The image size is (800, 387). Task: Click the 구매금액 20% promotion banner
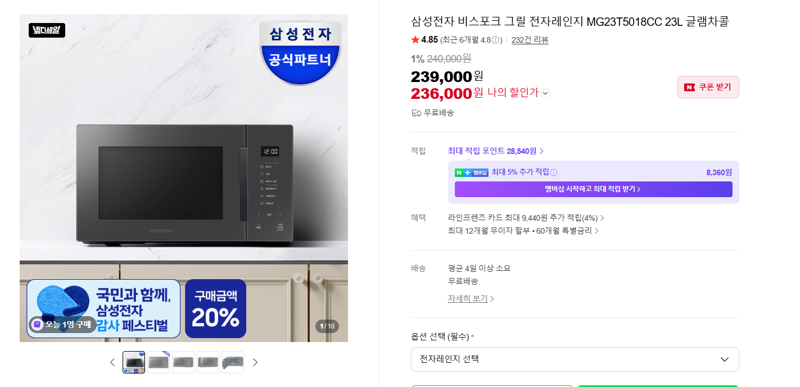(215, 308)
